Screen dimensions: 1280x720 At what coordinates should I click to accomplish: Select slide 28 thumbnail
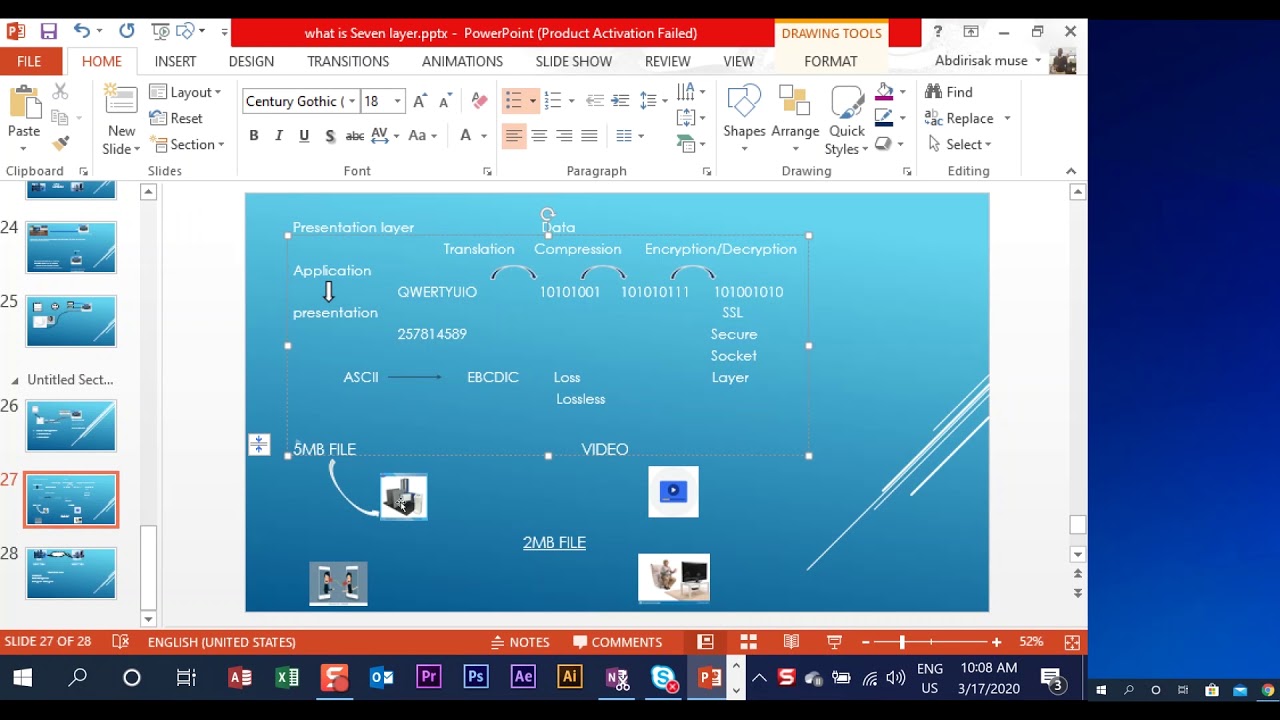tap(71, 573)
